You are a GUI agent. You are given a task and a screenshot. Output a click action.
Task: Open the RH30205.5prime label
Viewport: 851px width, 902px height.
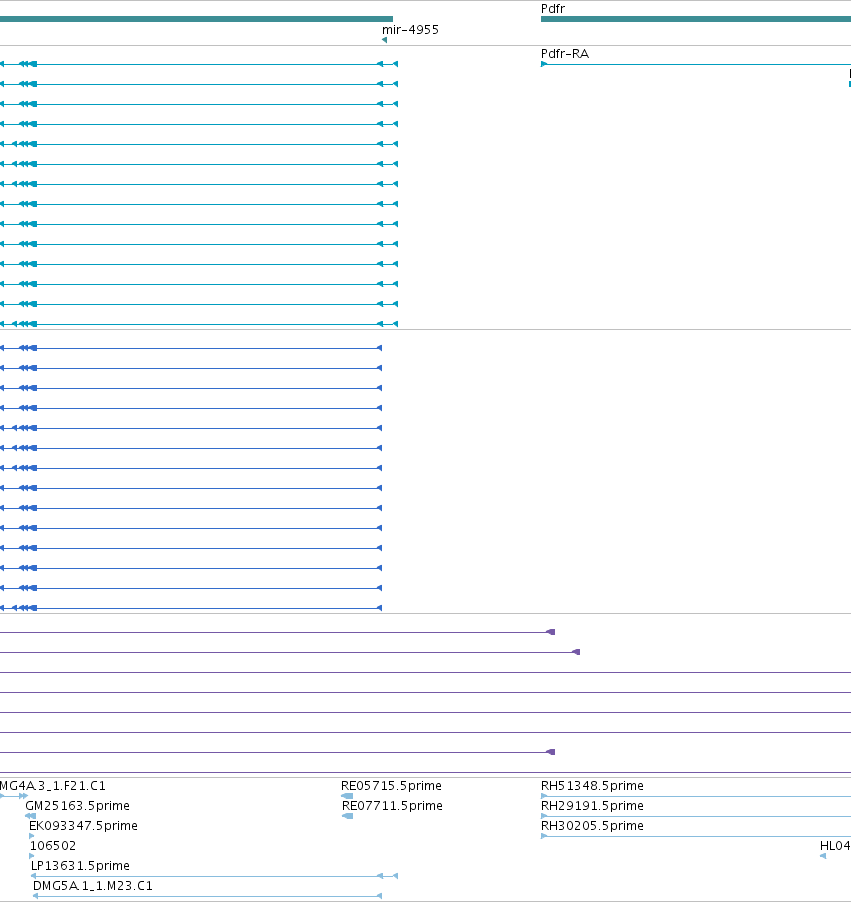point(592,826)
